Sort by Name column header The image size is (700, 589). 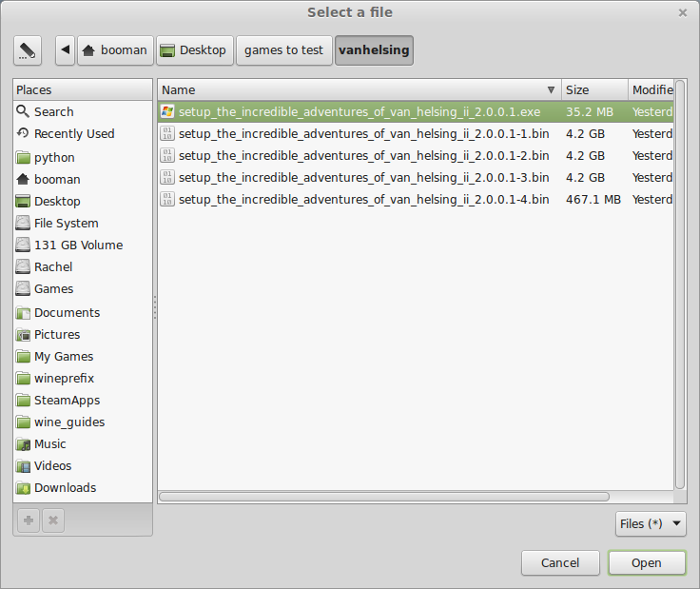[360, 90]
